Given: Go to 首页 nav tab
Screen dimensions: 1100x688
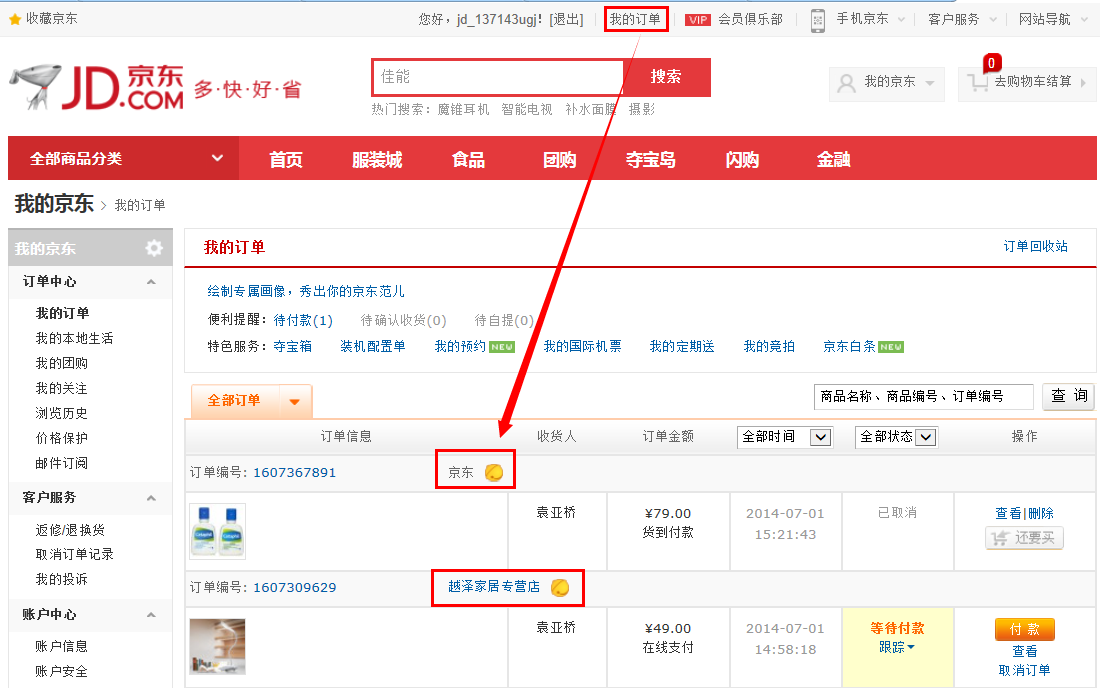Looking at the screenshot, I should point(286,160).
